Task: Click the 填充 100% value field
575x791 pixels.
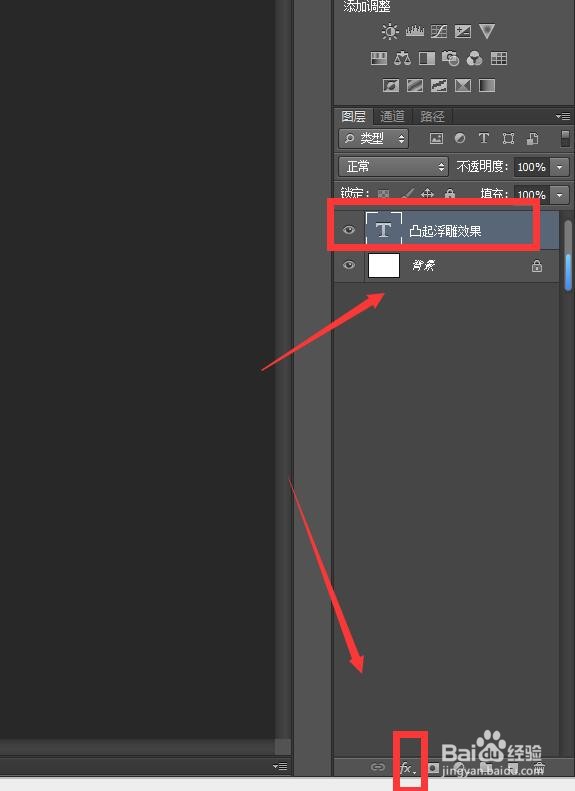Action: pos(532,195)
